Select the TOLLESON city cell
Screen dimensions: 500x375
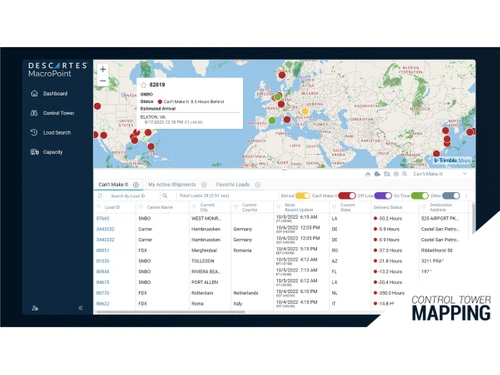(x=203, y=261)
